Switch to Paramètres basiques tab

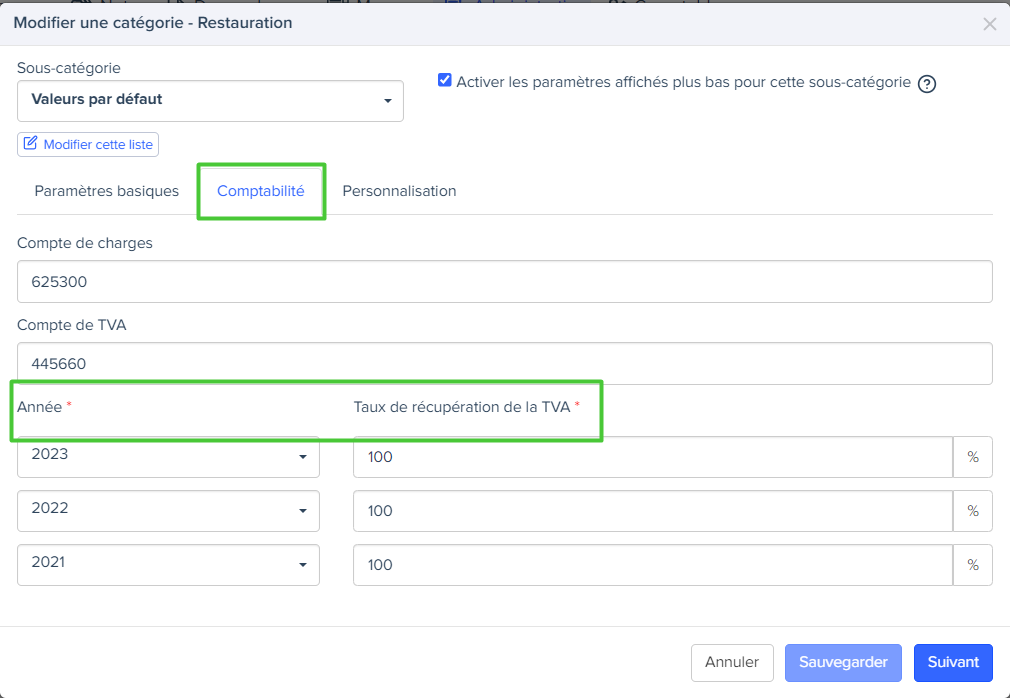(106, 191)
